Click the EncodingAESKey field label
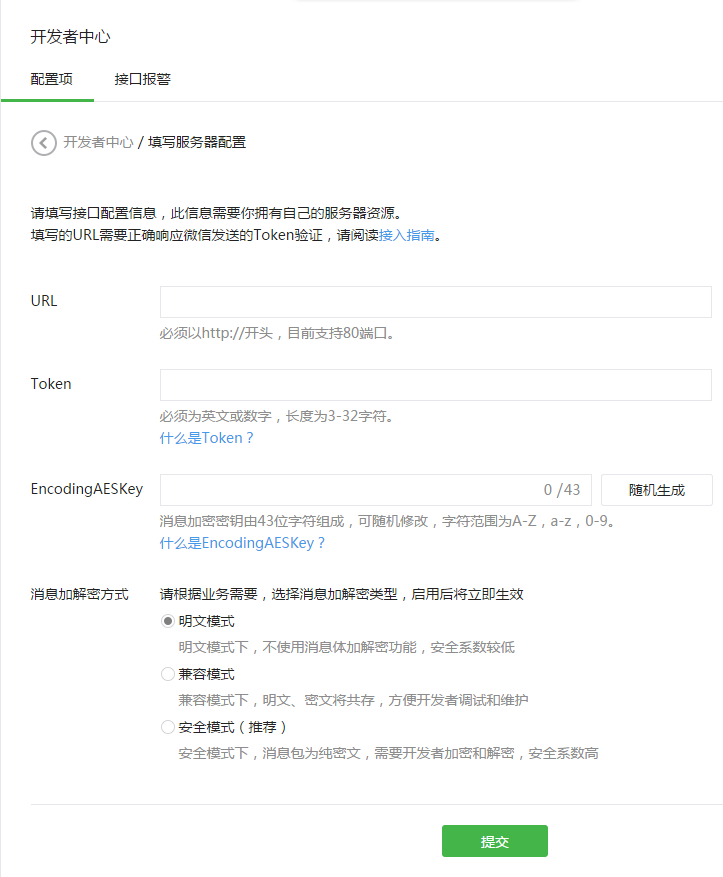The height and width of the screenshot is (877, 723). click(x=87, y=489)
